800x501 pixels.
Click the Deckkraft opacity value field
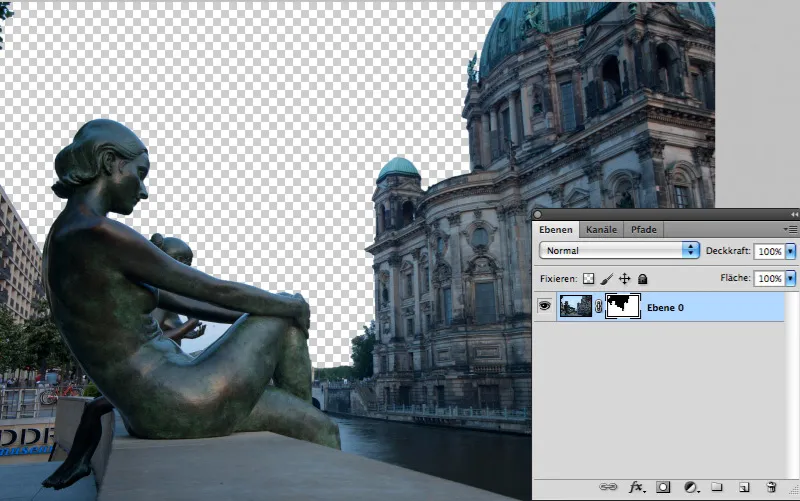coord(769,251)
